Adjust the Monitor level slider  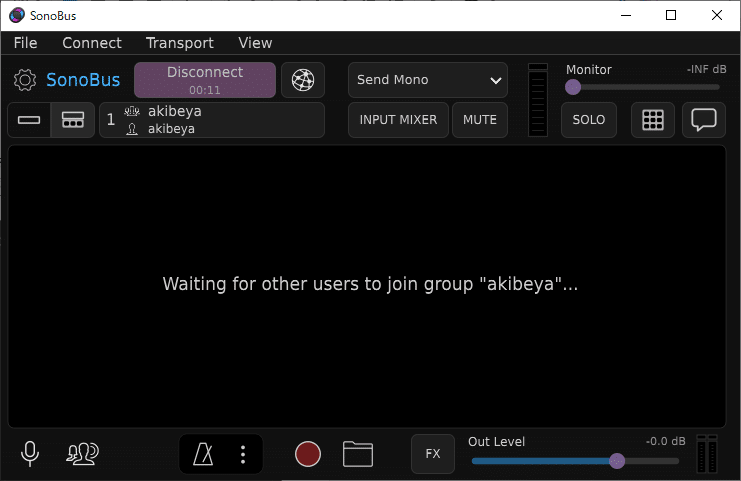tap(642, 87)
